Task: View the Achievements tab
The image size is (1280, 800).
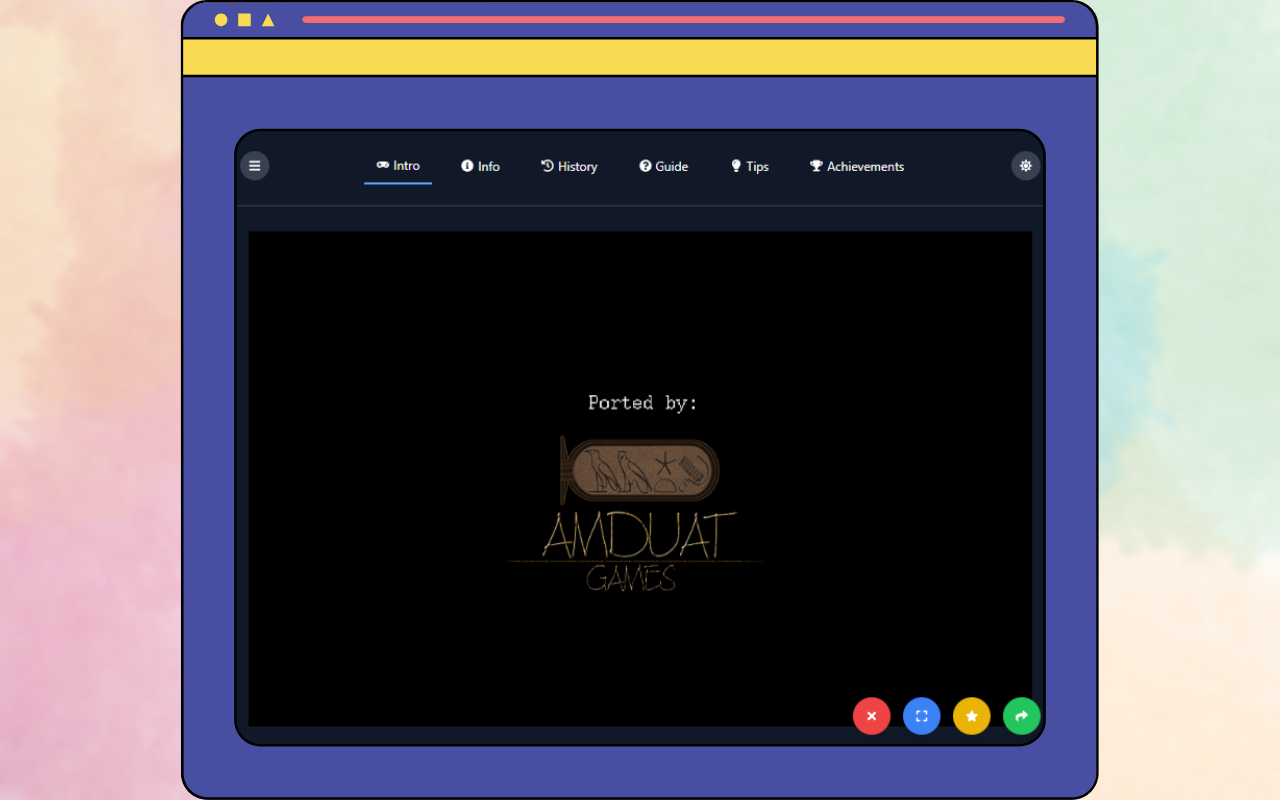Action: tap(857, 167)
